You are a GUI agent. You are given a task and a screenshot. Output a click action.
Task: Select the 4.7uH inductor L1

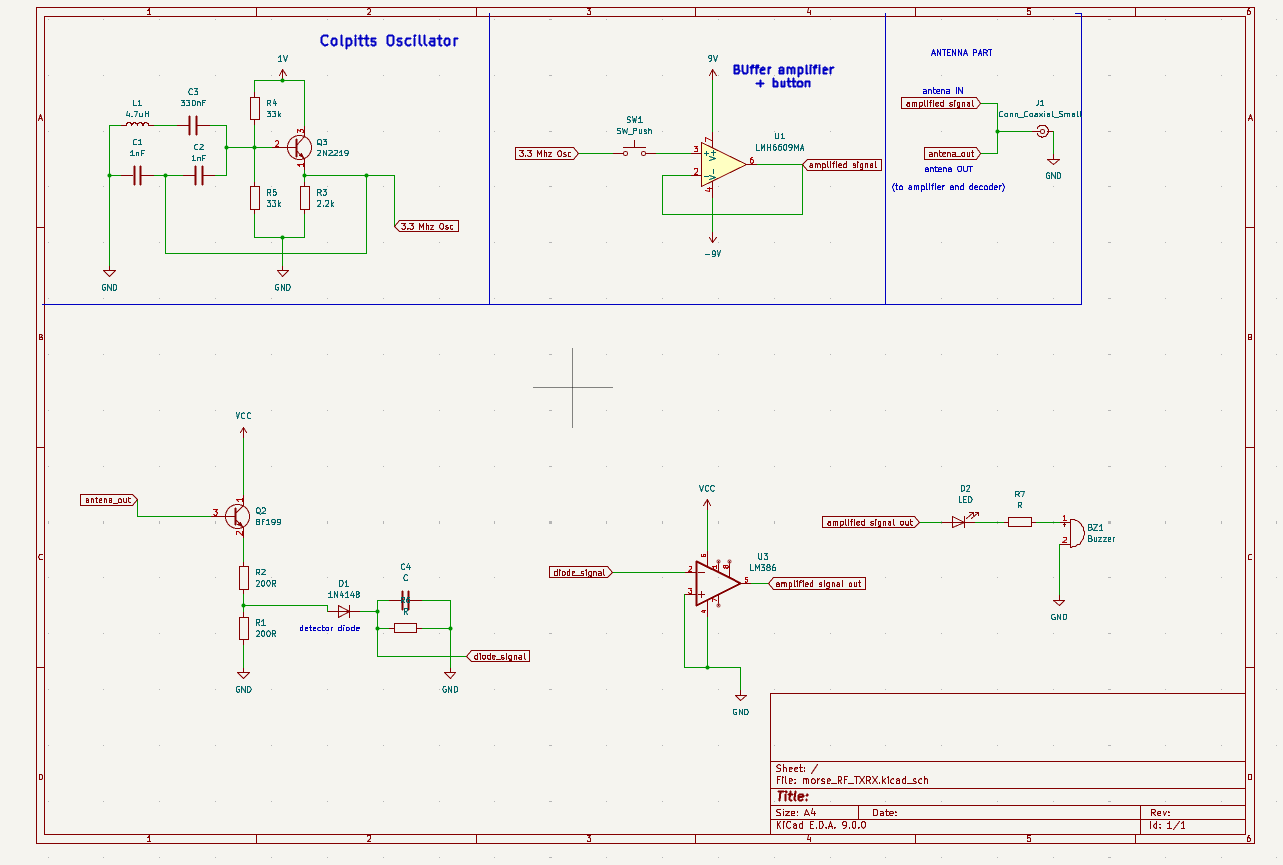coord(138,124)
